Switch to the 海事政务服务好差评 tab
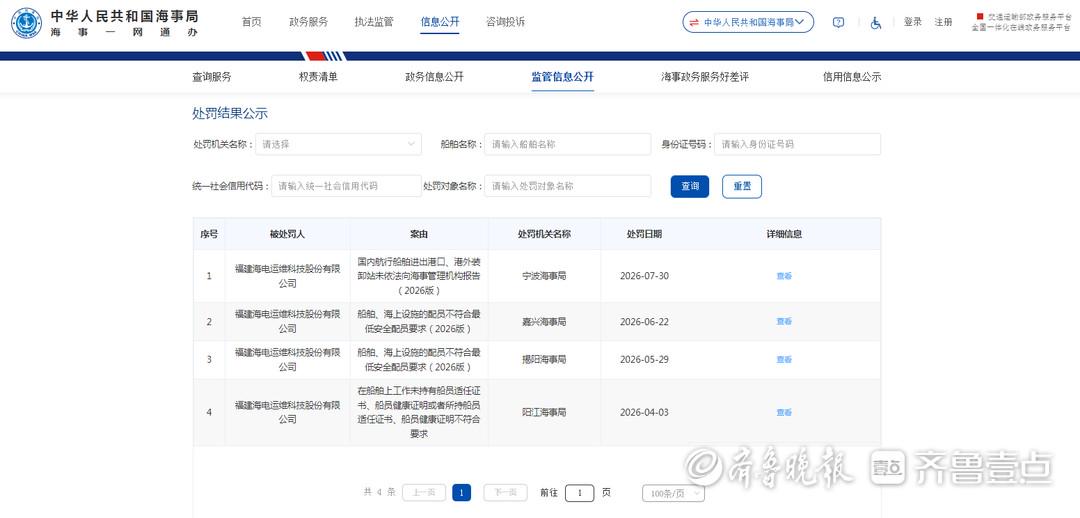This screenshot has width=1080, height=518. [705, 77]
